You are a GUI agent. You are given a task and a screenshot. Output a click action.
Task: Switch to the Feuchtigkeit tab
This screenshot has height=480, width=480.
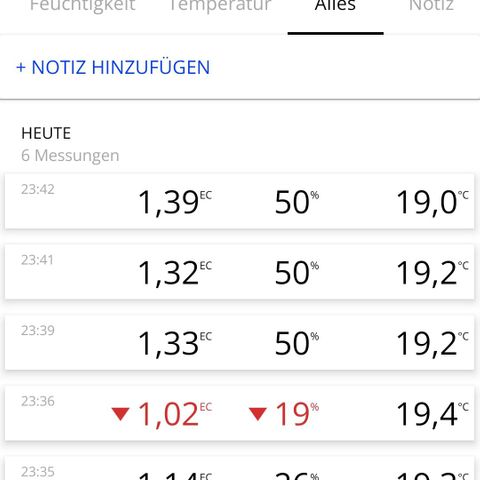[x=83, y=6]
